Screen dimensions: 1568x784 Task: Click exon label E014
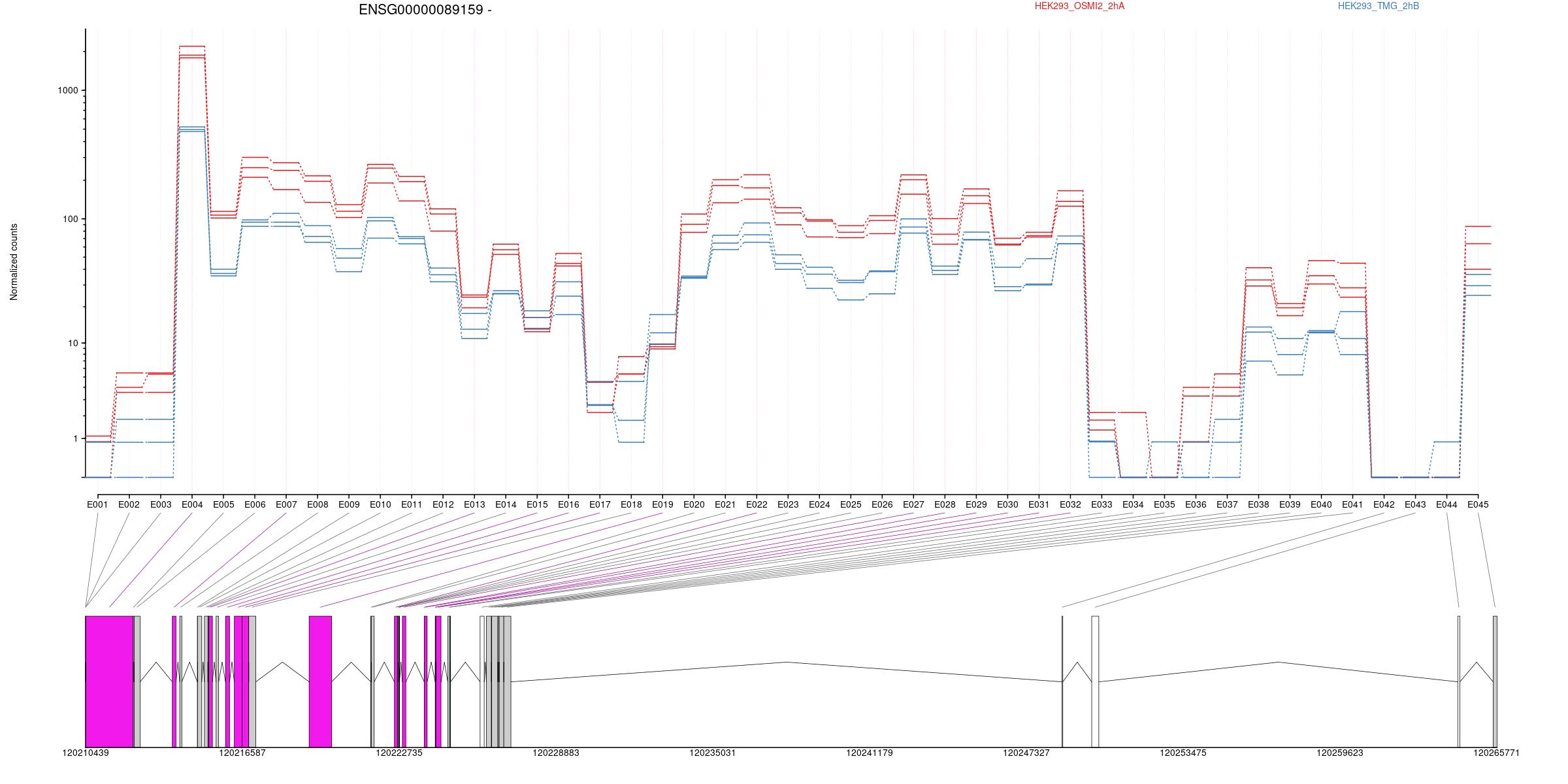tap(506, 504)
